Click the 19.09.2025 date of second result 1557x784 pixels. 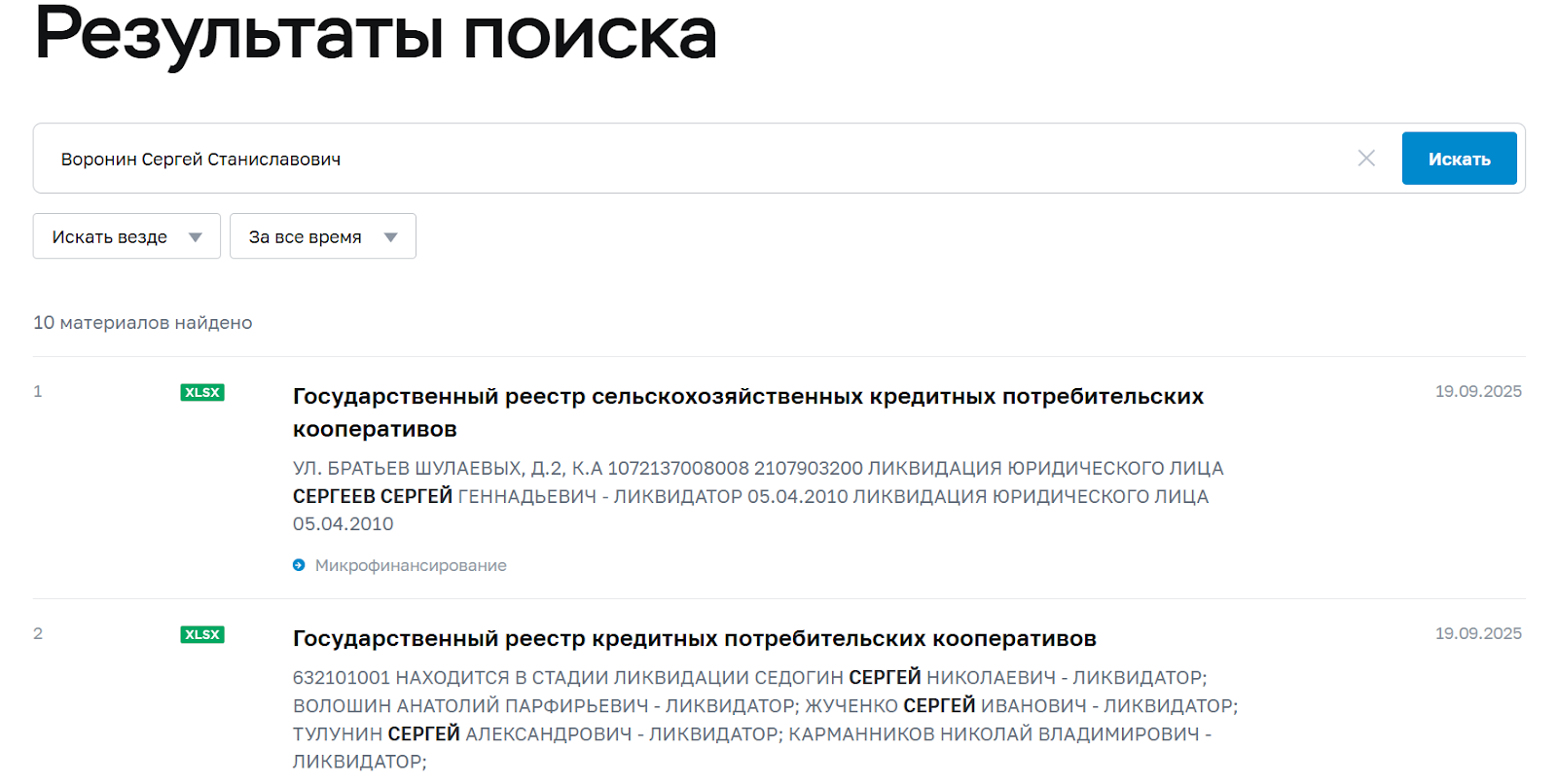[x=1477, y=633]
